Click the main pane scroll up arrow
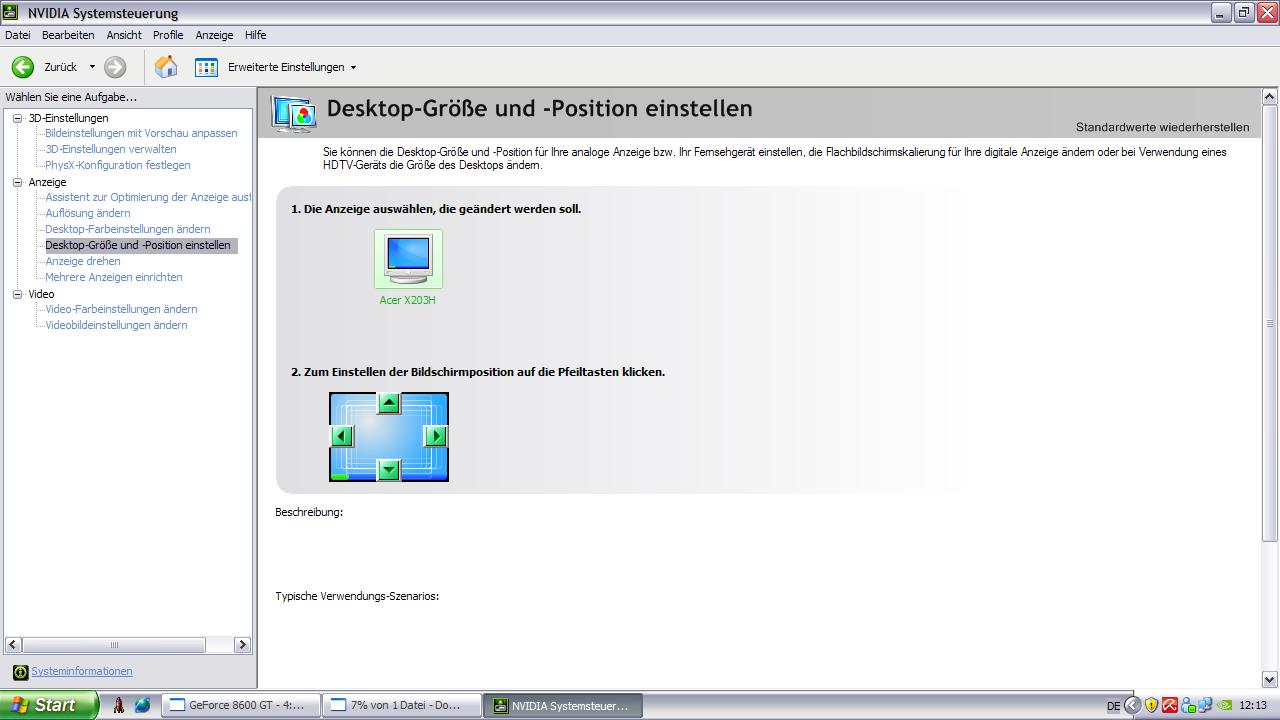This screenshot has width=1280, height=720. click(1270, 97)
